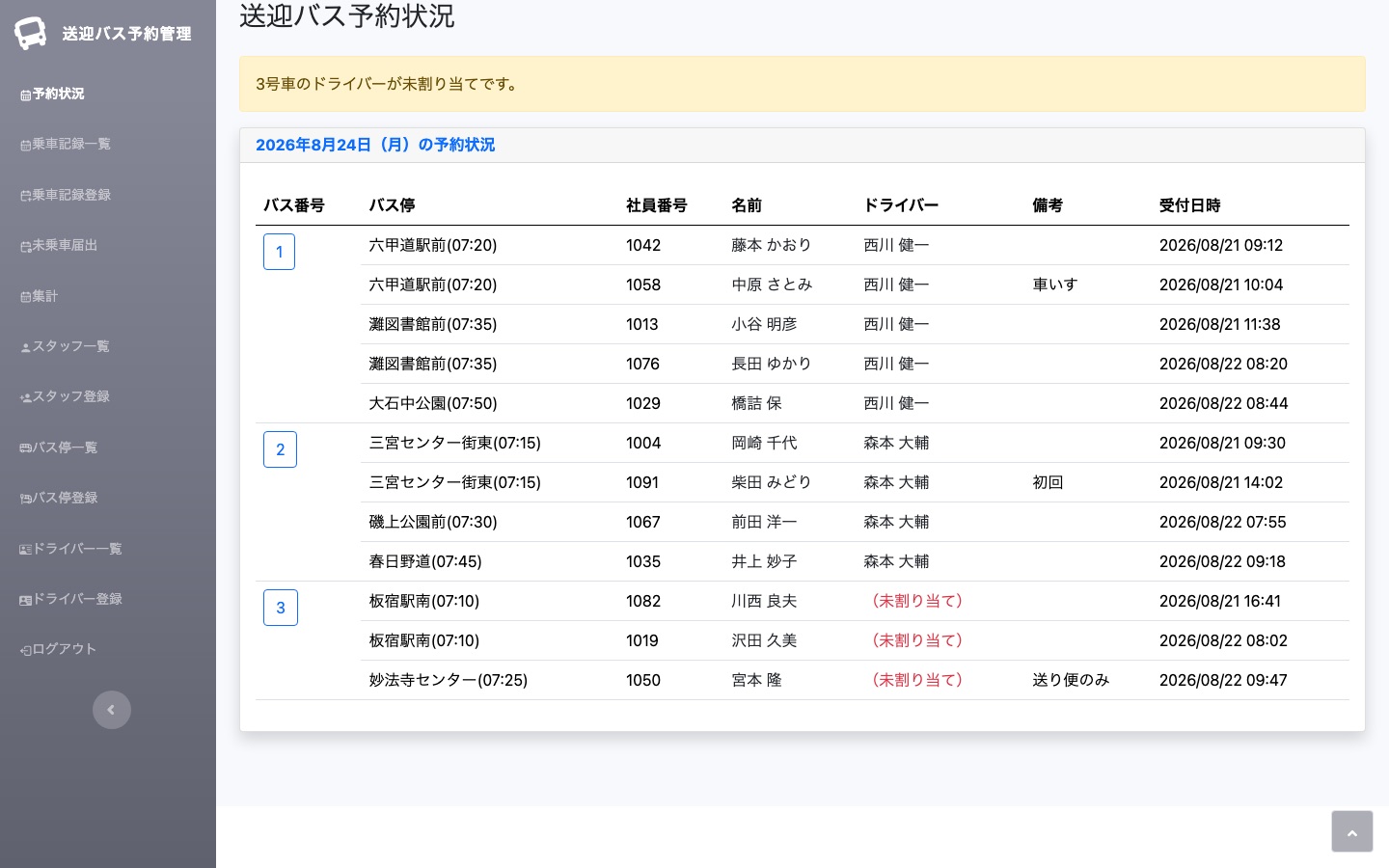Click the 予約状況 calendar icon
This screenshot has height=868, width=1389.
26,95
